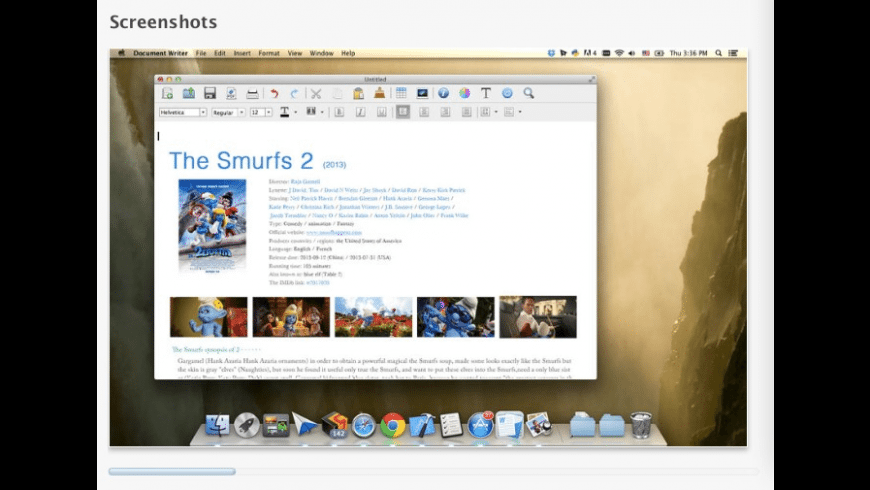This screenshot has width=870, height=490.
Task: Justify the text alignment
Action: (x=467, y=112)
